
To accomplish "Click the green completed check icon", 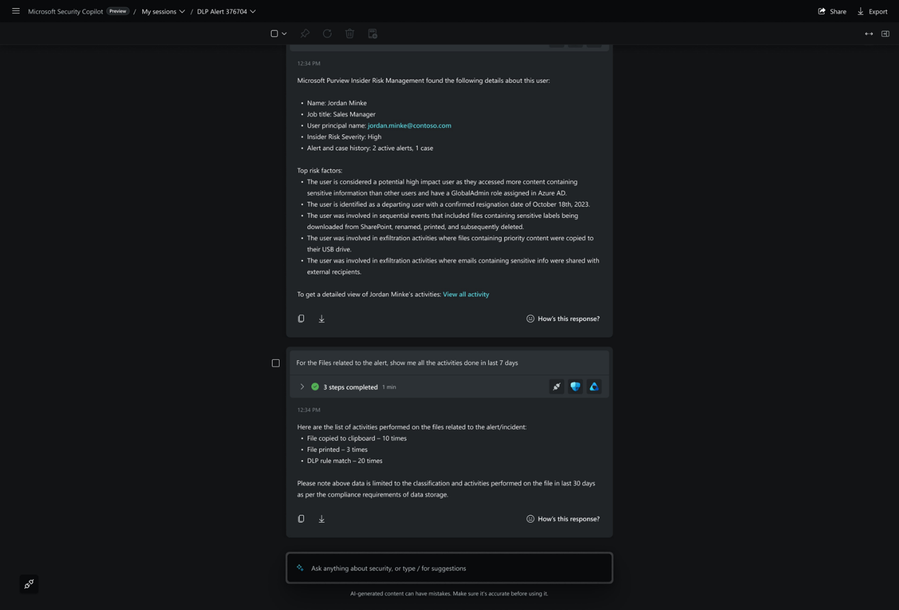I will click(x=315, y=387).
